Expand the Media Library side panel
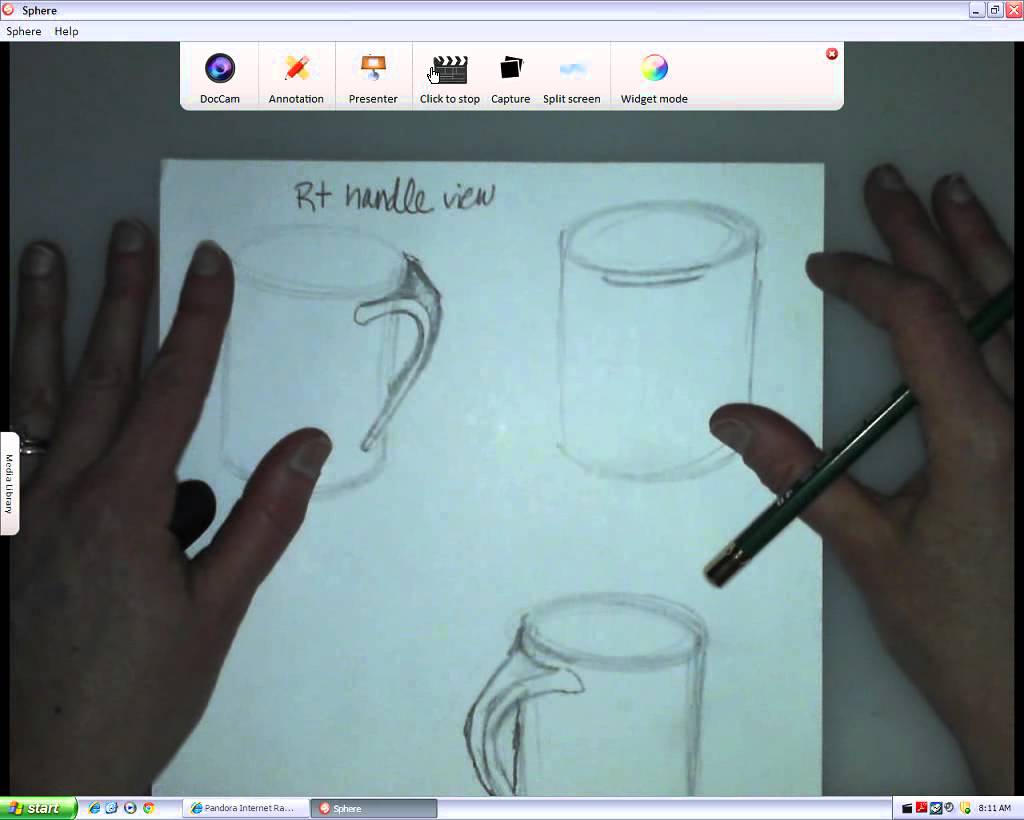Image resolution: width=1024 pixels, height=820 pixels. 11,478
